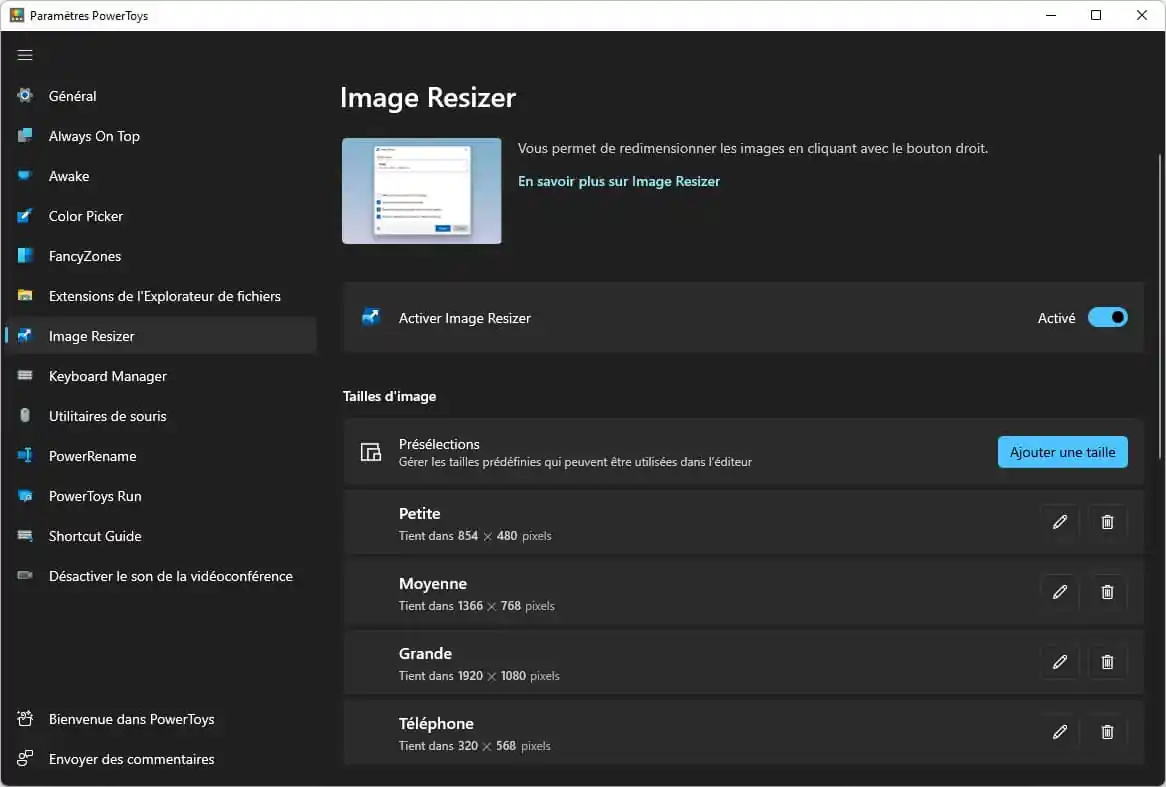Viewport: 1166px width, 787px height.
Task: Click the PowerToys Run icon
Action: (x=25, y=495)
